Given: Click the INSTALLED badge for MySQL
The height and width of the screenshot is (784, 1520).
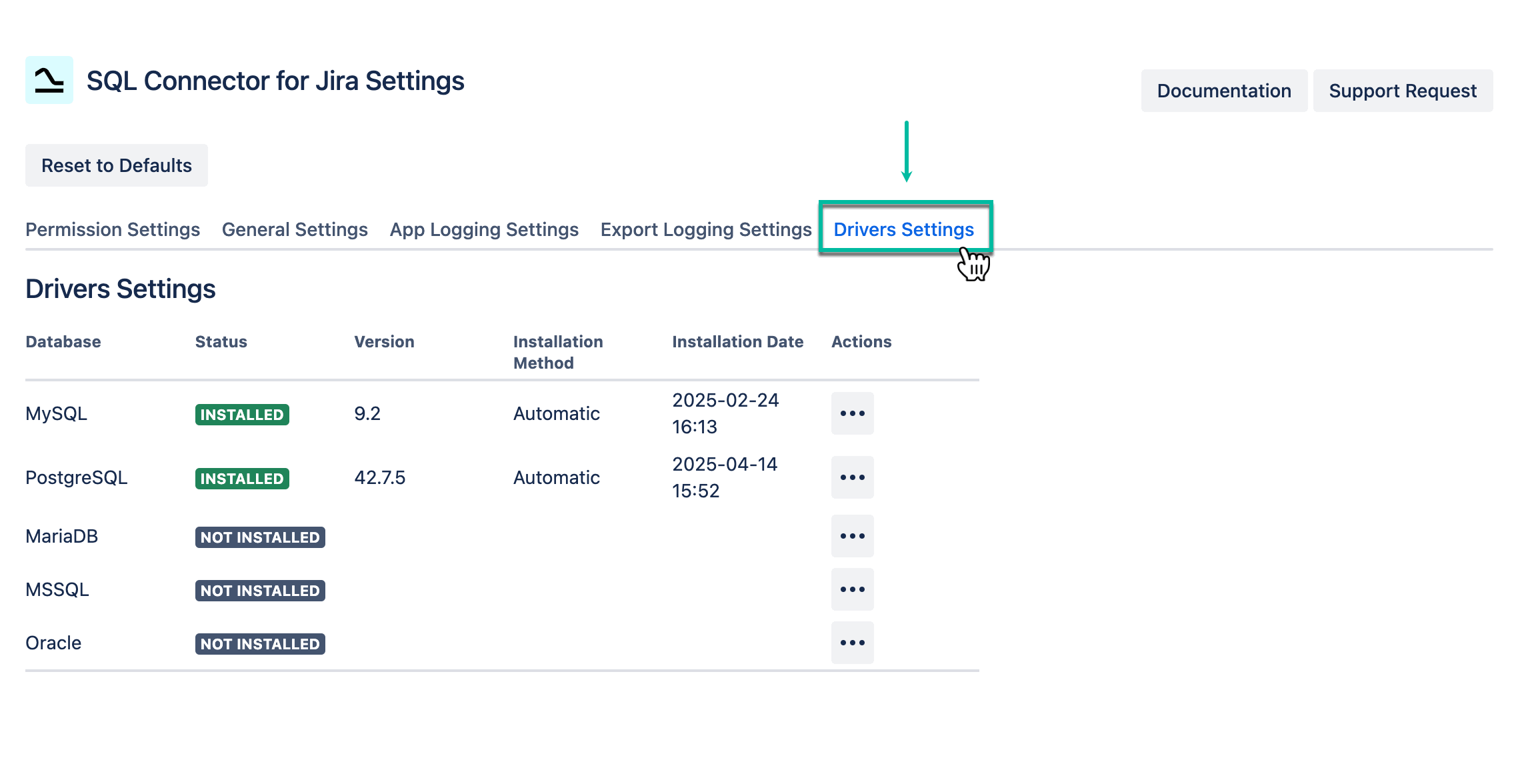Looking at the screenshot, I should (x=241, y=415).
